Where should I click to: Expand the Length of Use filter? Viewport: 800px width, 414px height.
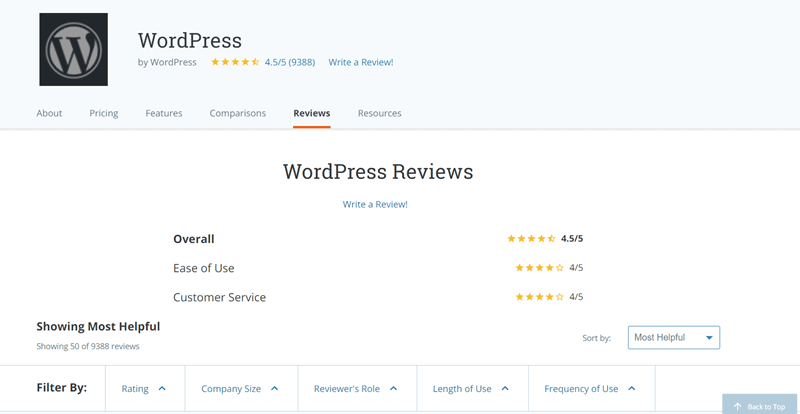[x=471, y=389]
